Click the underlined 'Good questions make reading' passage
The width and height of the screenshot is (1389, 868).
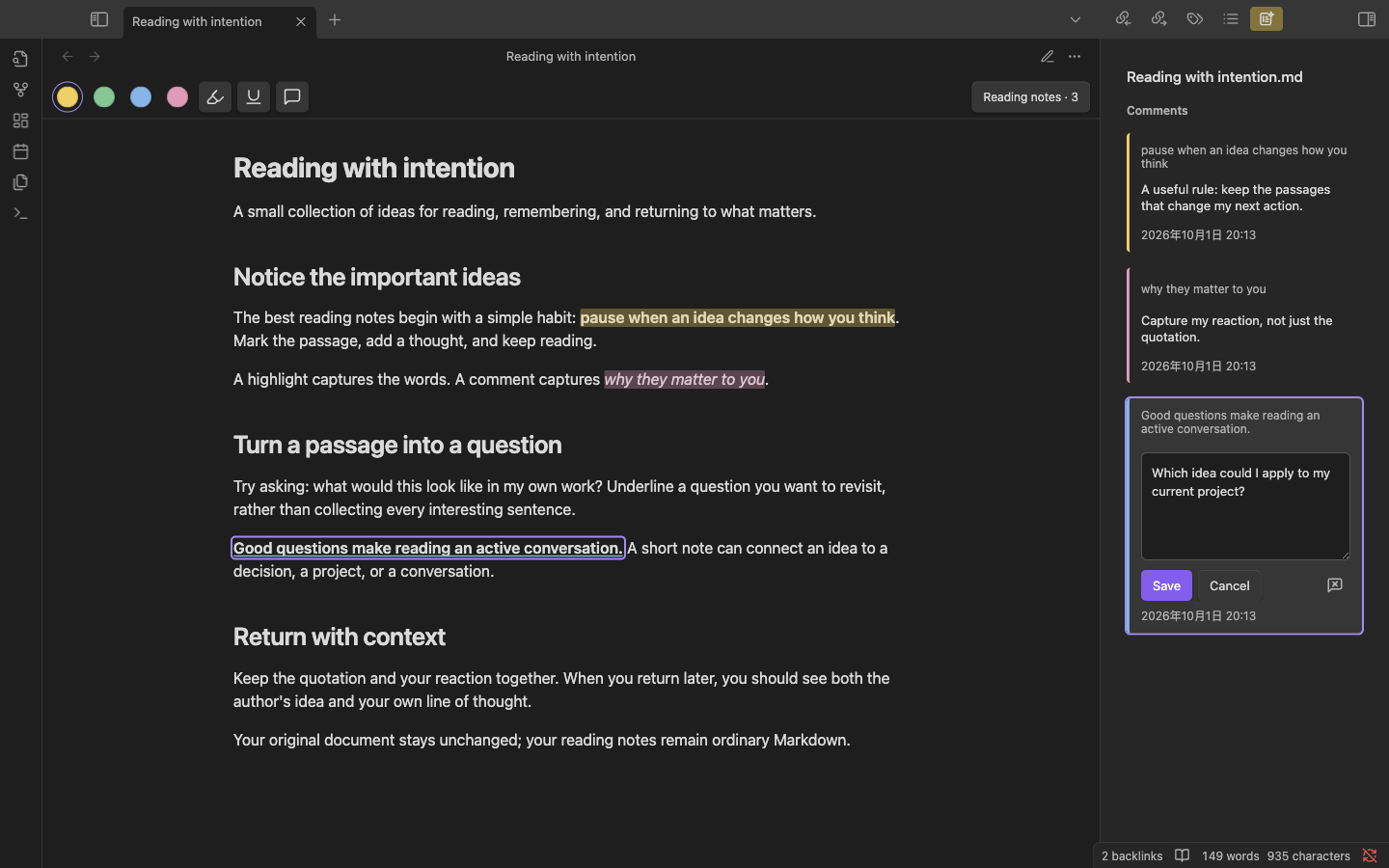(x=428, y=548)
